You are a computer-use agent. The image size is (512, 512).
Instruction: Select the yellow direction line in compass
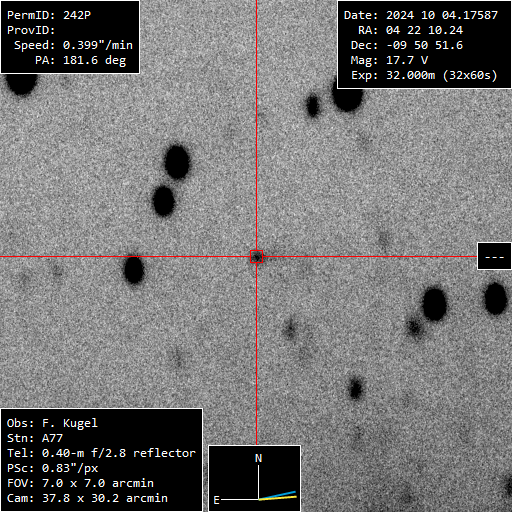(277, 498)
